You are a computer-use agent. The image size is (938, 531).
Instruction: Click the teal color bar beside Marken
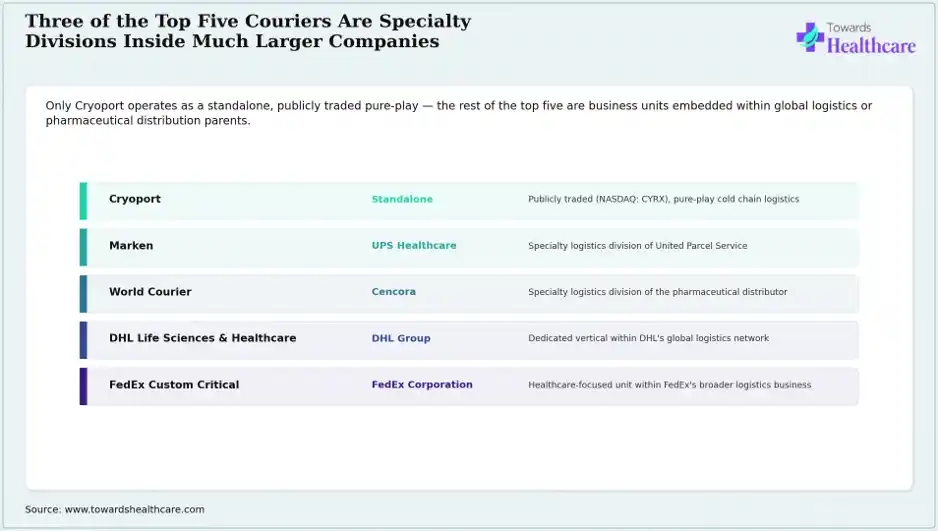[83, 248]
